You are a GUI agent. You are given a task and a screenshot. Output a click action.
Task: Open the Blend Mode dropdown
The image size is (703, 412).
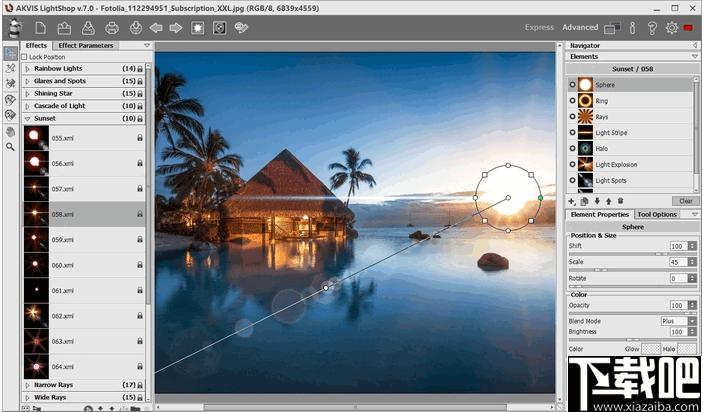pos(678,321)
